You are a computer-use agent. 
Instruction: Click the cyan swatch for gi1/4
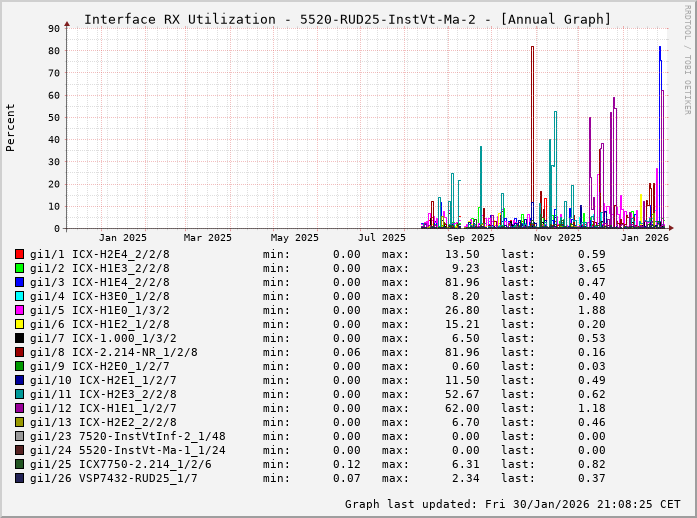pyautogui.click(x=20, y=296)
